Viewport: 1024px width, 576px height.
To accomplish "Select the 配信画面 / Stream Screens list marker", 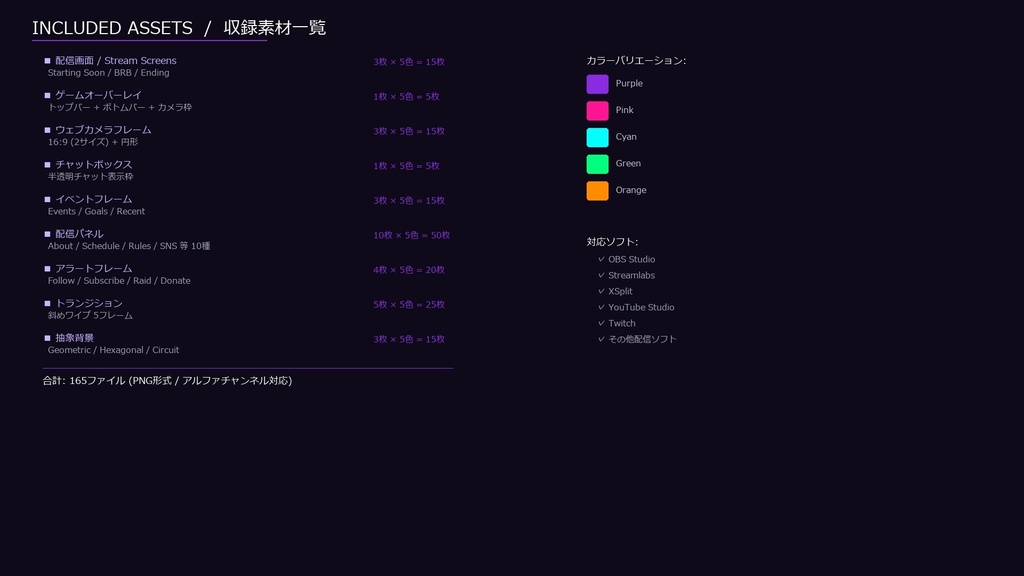I will click(46, 60).
